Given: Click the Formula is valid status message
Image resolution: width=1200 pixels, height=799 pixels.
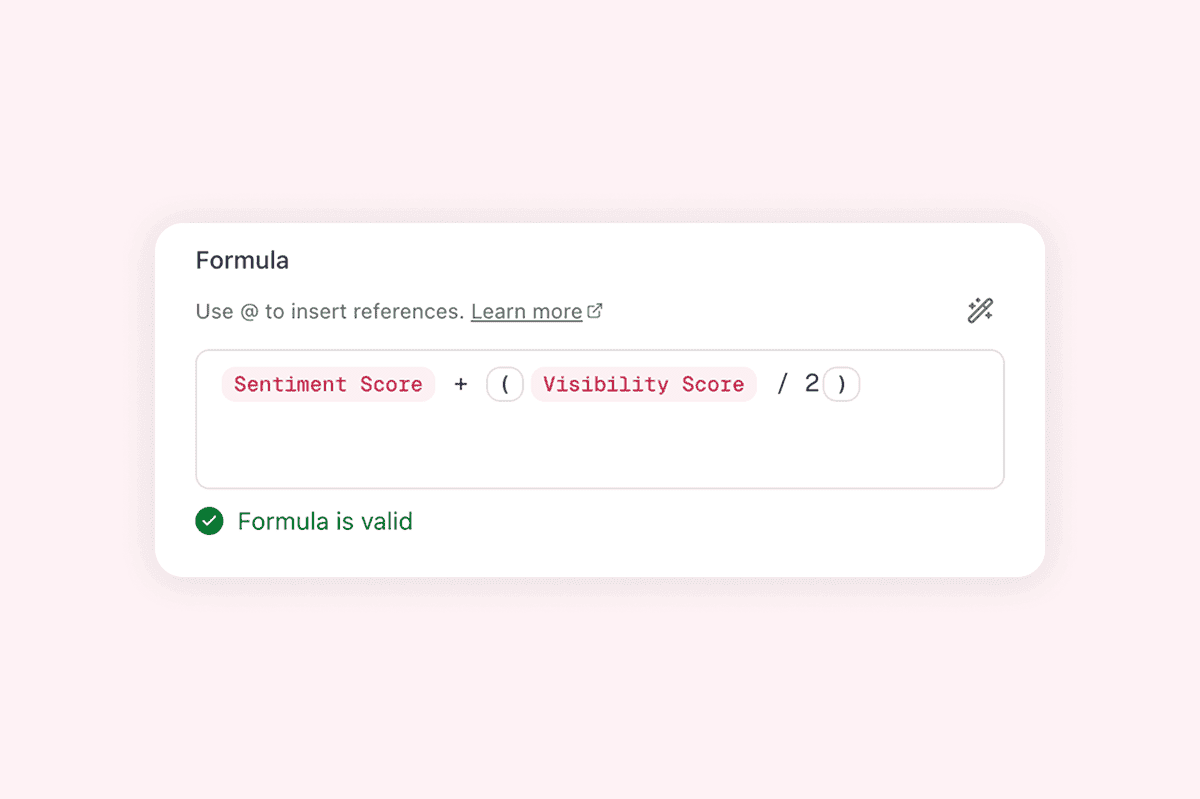Looking at the screenshot, I should (324, 521).
